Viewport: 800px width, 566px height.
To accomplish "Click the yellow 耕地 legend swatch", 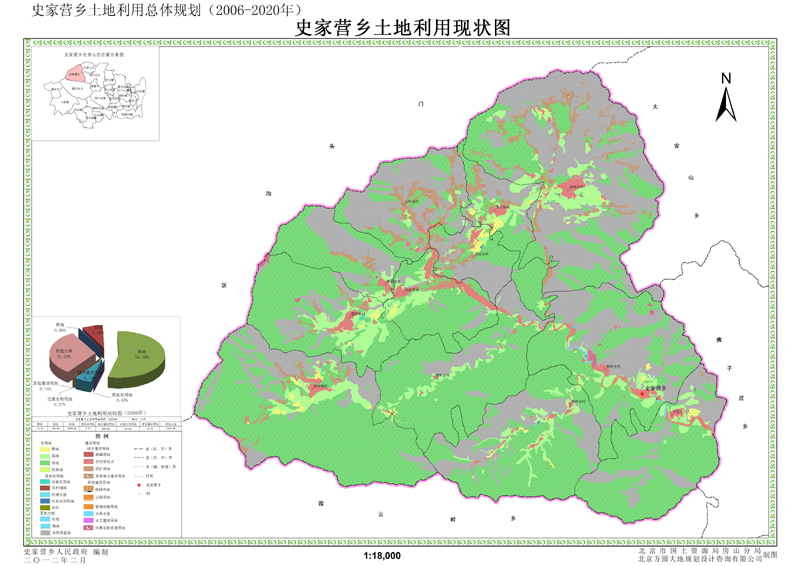I will (46, 450).
